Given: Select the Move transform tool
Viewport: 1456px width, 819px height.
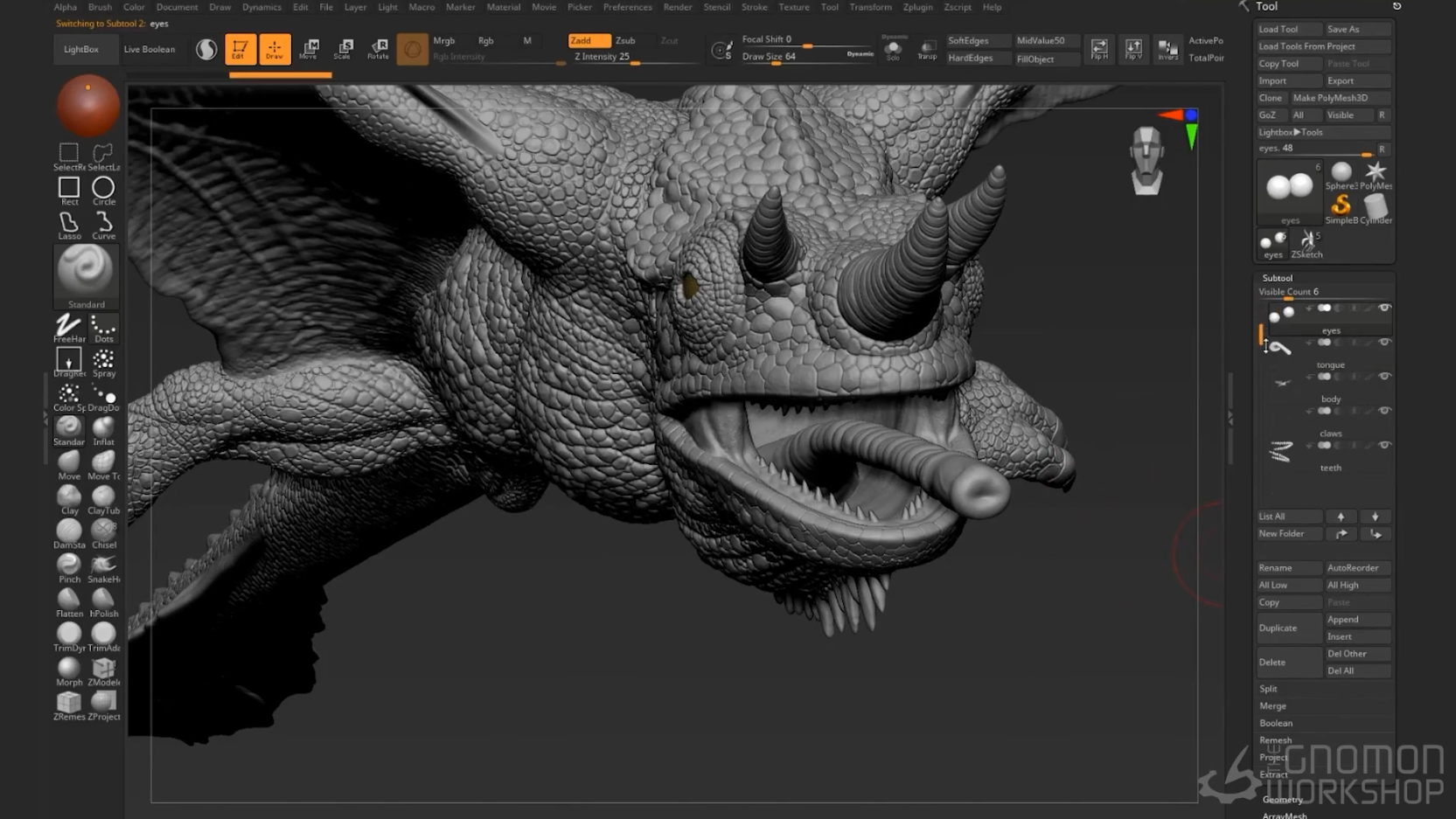Looking at the screenshot, I should pyautogui.click(x=309, y=48).
